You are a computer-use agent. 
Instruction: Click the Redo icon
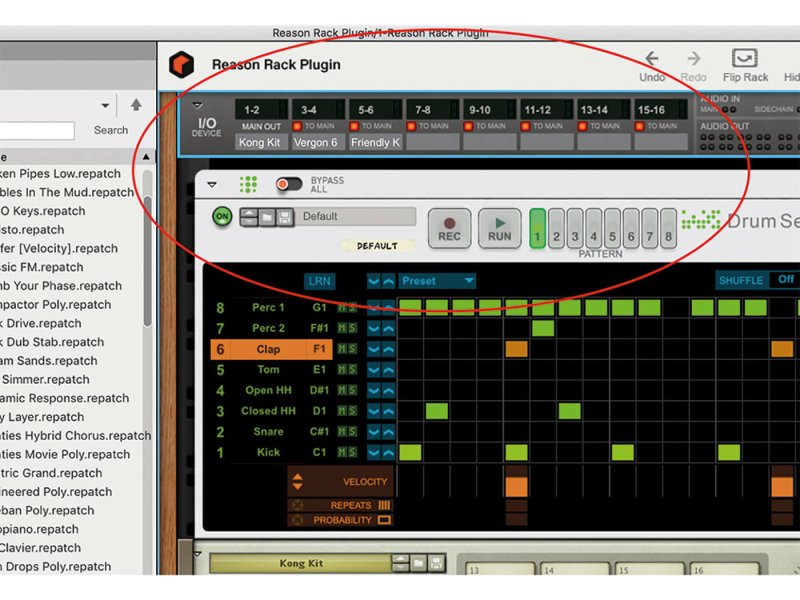[x=692, y=58]
